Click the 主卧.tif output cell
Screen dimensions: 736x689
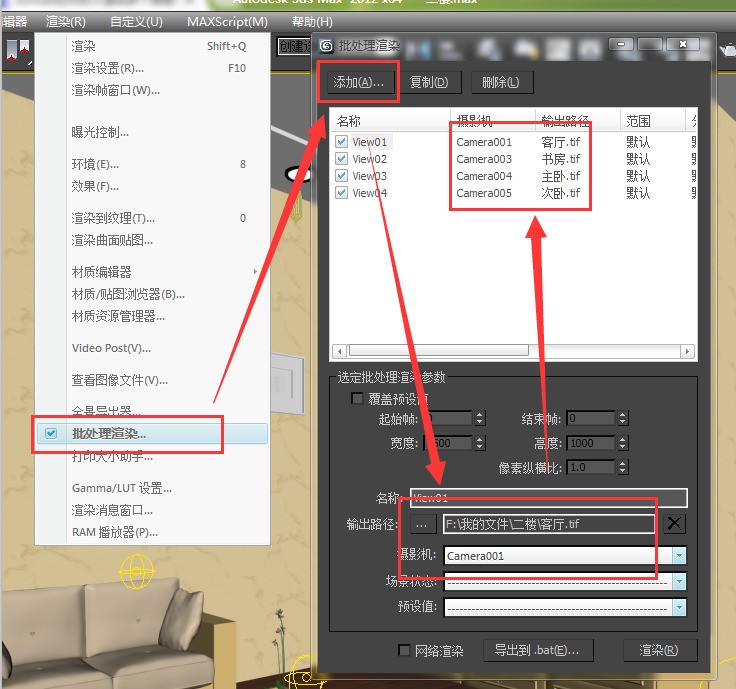[561, 176]
